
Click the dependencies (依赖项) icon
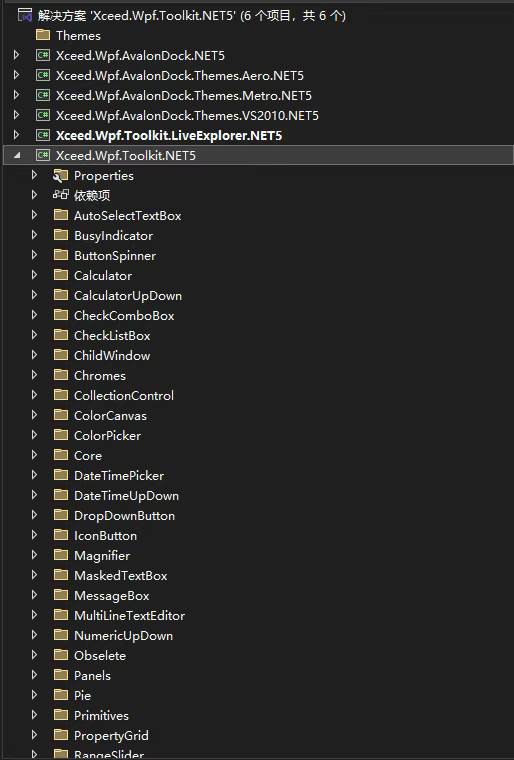pos(61,195)
